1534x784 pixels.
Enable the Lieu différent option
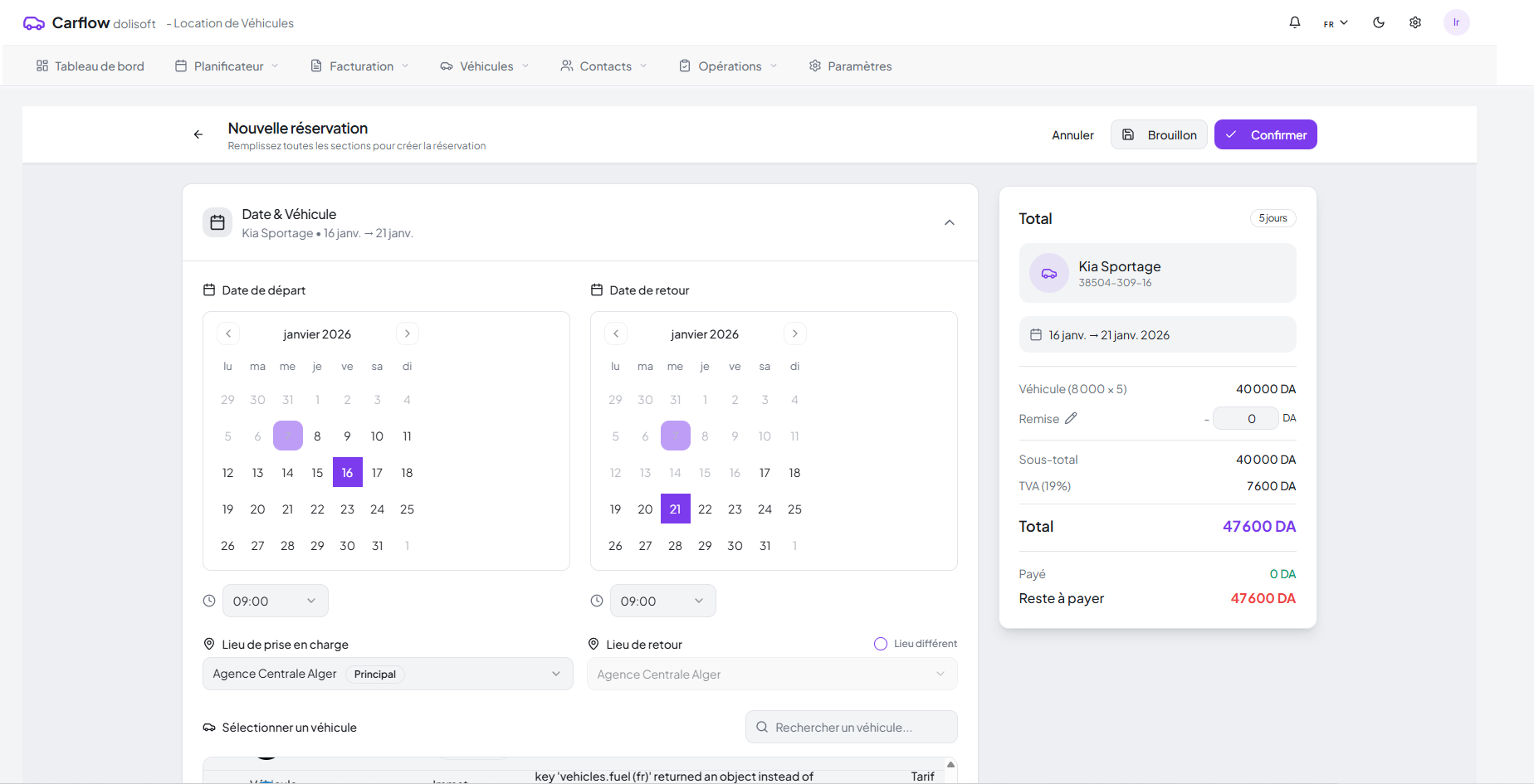(x=881, y=644)
